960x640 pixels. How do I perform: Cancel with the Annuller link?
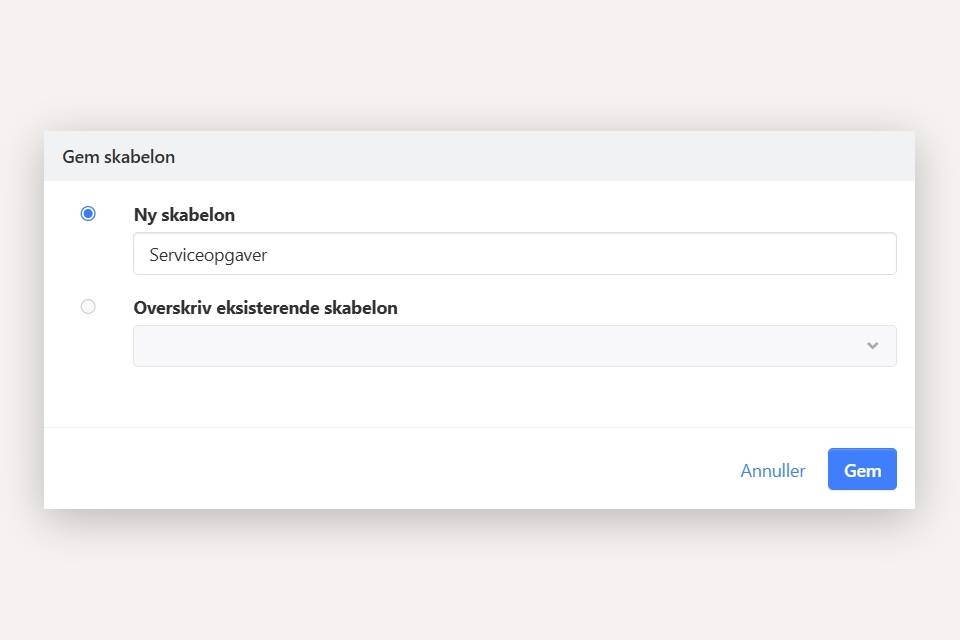pos(772,470)
